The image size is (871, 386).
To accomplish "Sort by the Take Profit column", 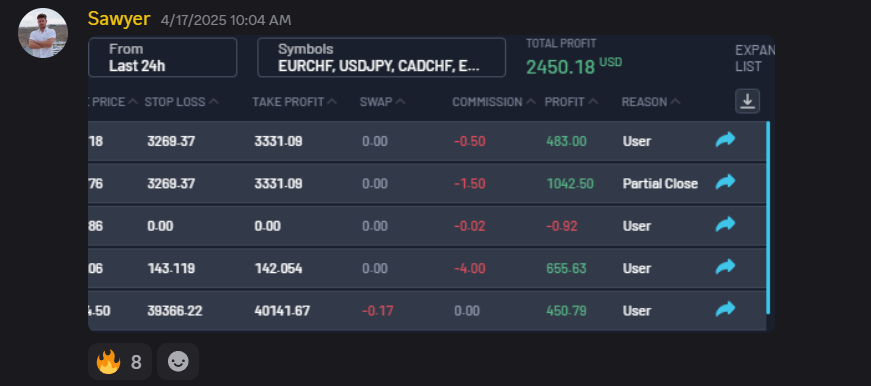I will click(x=294, y=102).
